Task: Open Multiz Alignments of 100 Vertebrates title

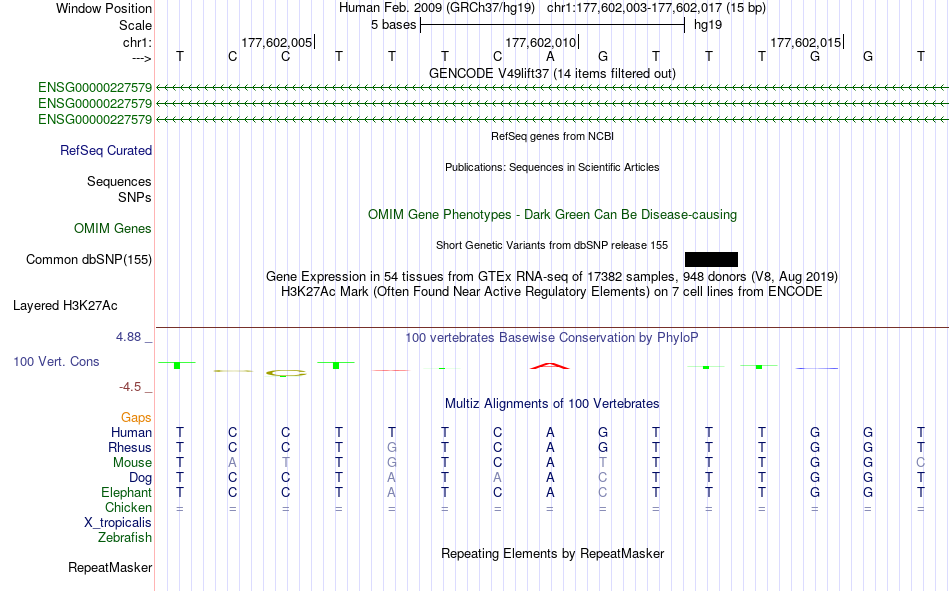Action: (552, 404)
